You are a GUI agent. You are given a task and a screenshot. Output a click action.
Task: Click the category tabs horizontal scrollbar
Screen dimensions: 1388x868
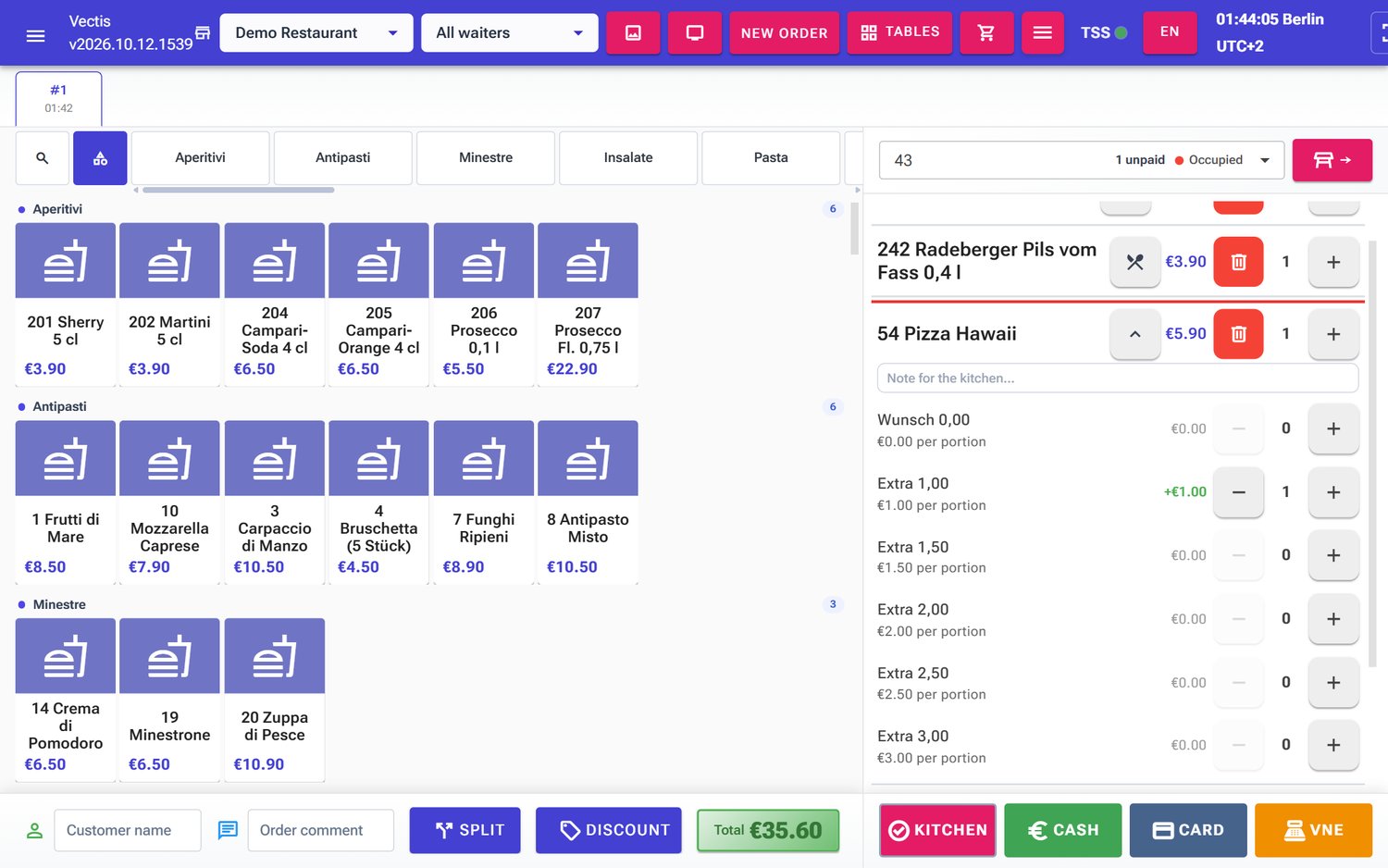pos(238,190)
